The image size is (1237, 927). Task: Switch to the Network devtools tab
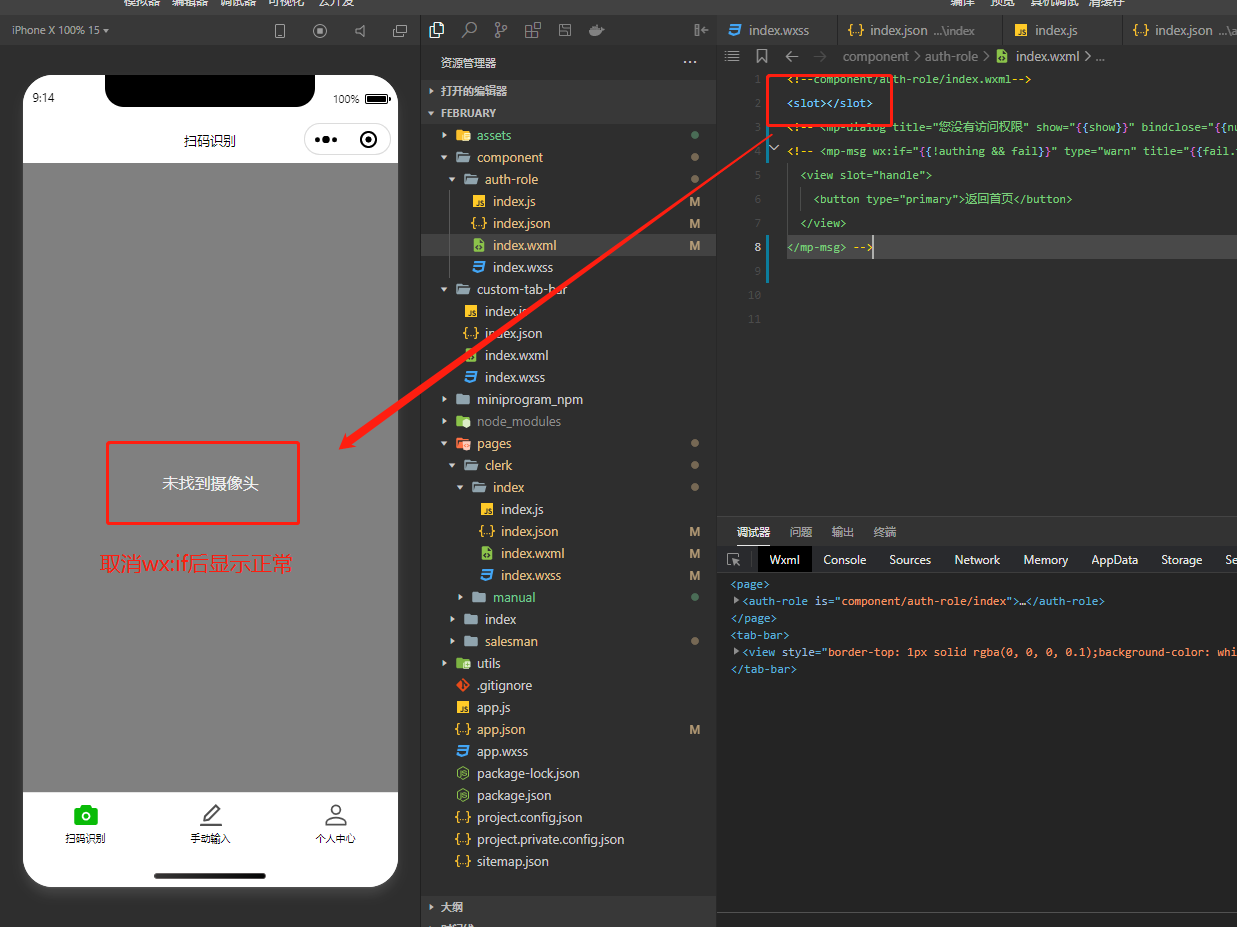(977, 560)
